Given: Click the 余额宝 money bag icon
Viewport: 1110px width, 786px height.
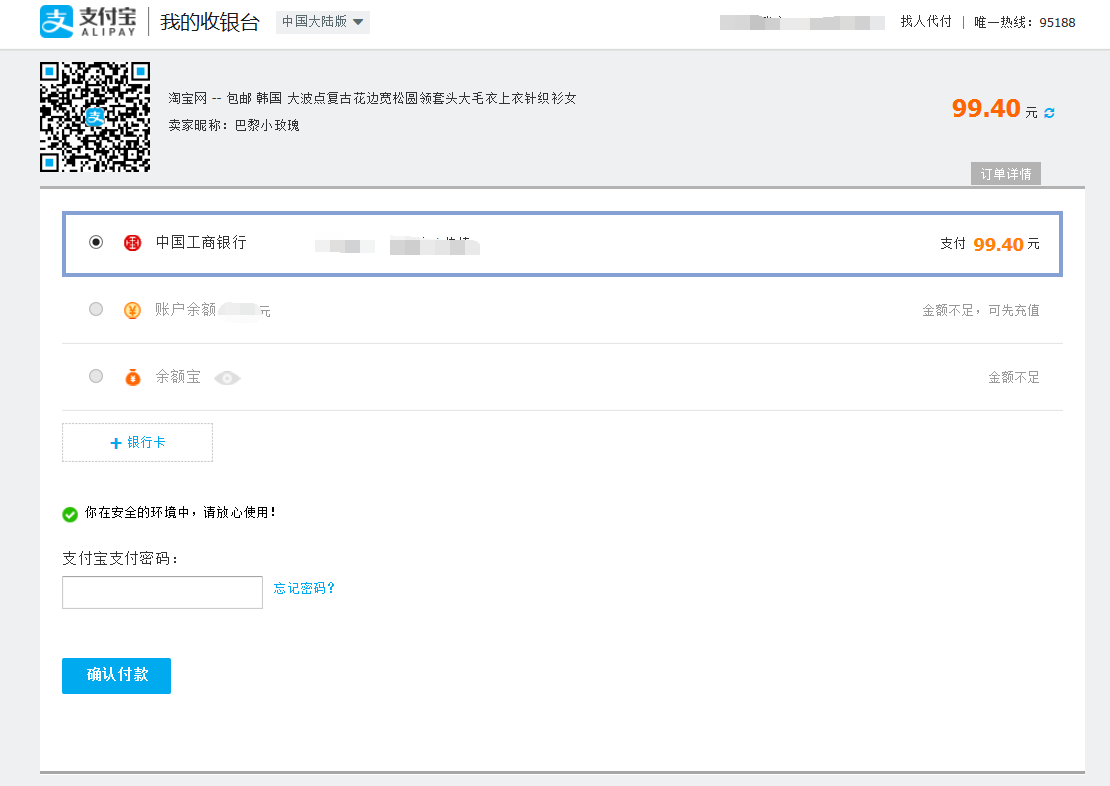Looking at the screenshot, I should pos(132,377).
